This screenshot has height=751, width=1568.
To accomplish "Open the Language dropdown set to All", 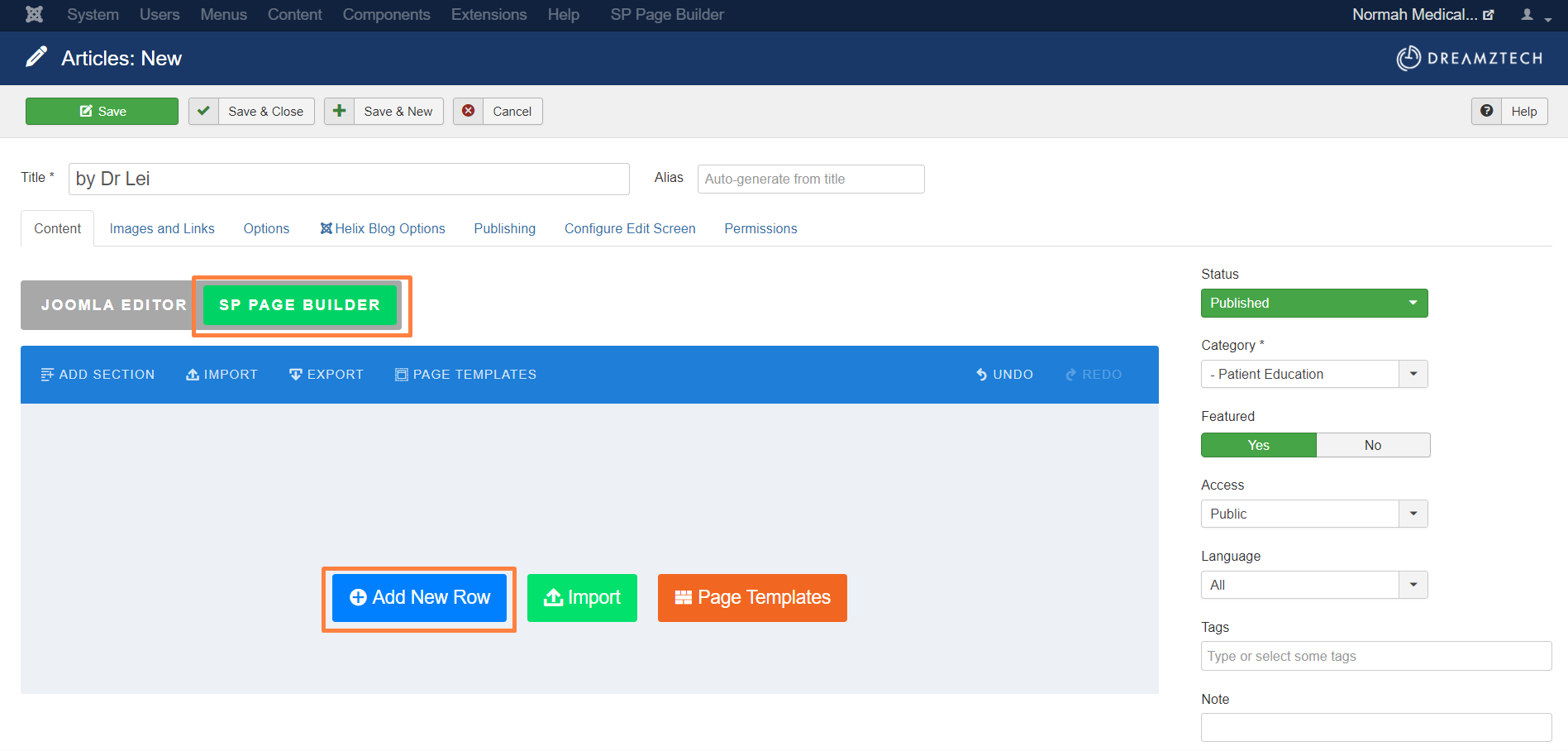I will point(1314,585).
